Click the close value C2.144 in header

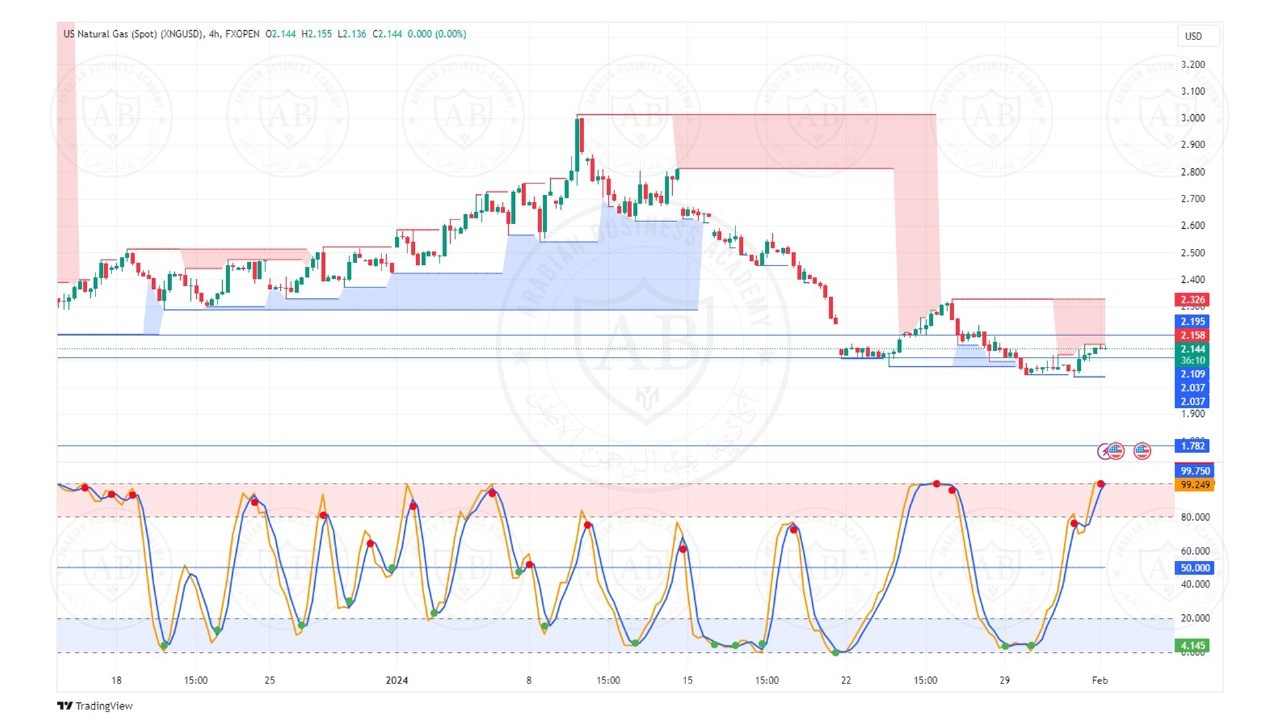387,34
